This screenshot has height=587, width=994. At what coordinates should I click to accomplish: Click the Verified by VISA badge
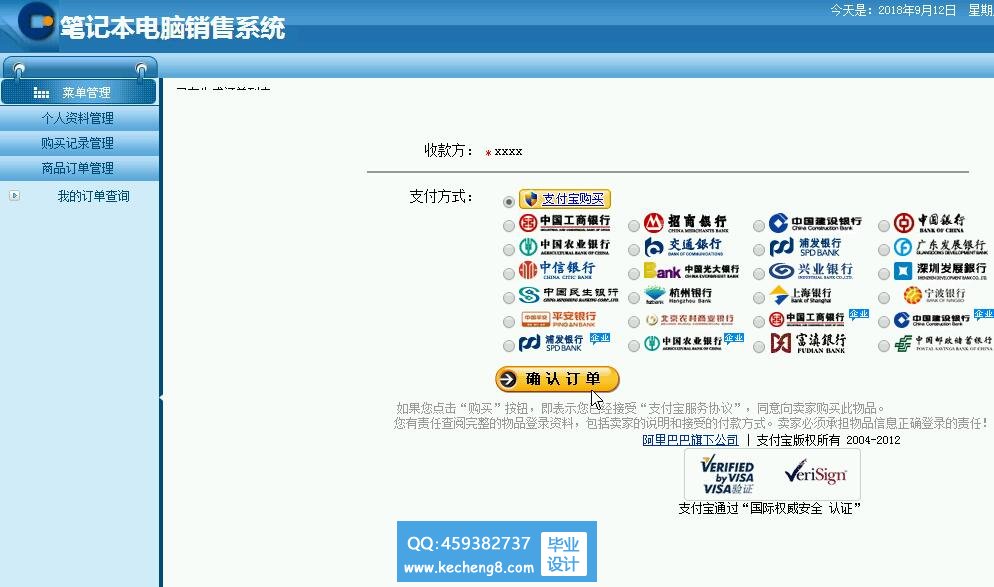pos(728,475)
